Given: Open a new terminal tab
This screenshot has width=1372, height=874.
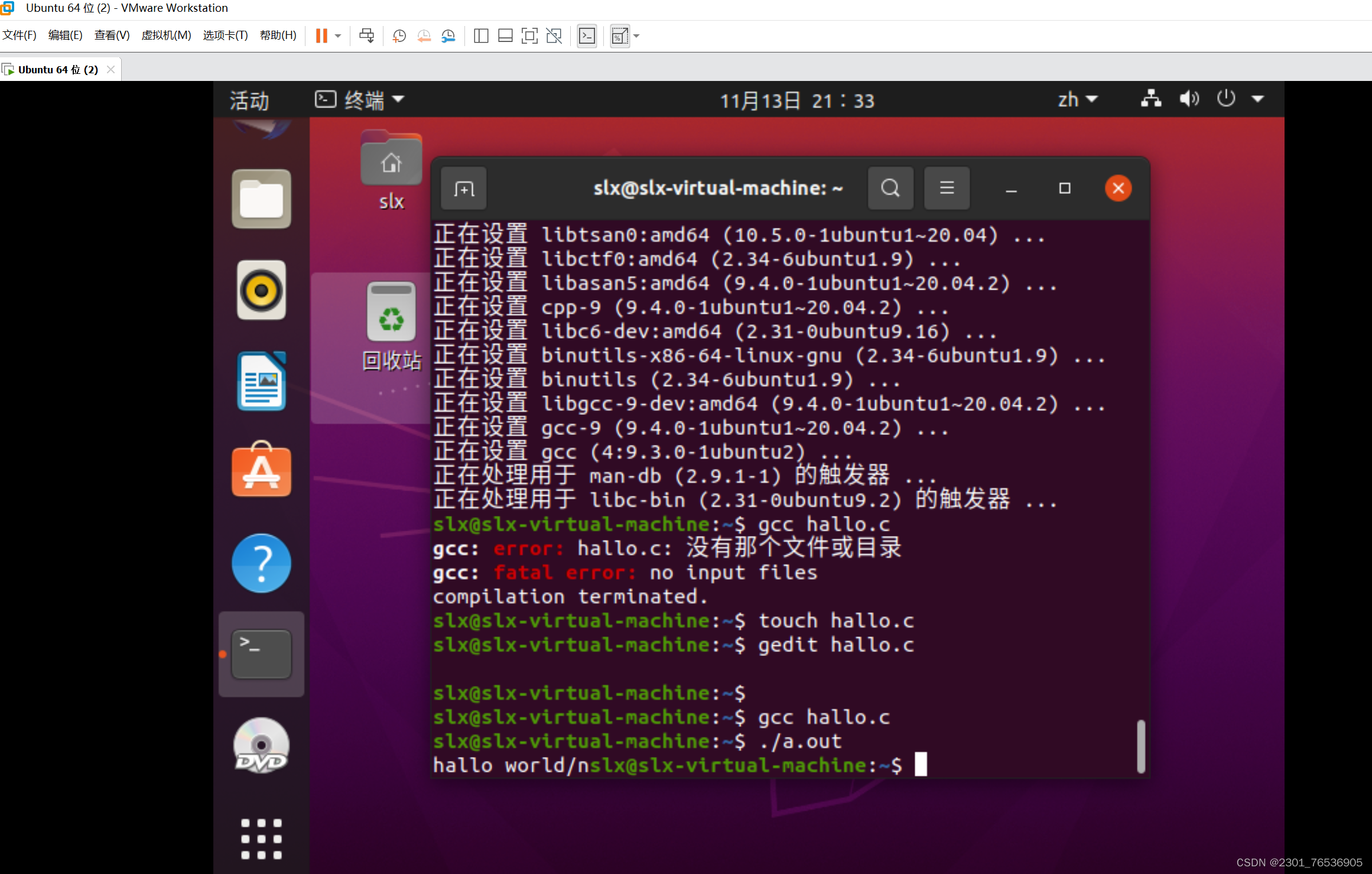Looking at the screenshot, I should [x=464, y=189].
